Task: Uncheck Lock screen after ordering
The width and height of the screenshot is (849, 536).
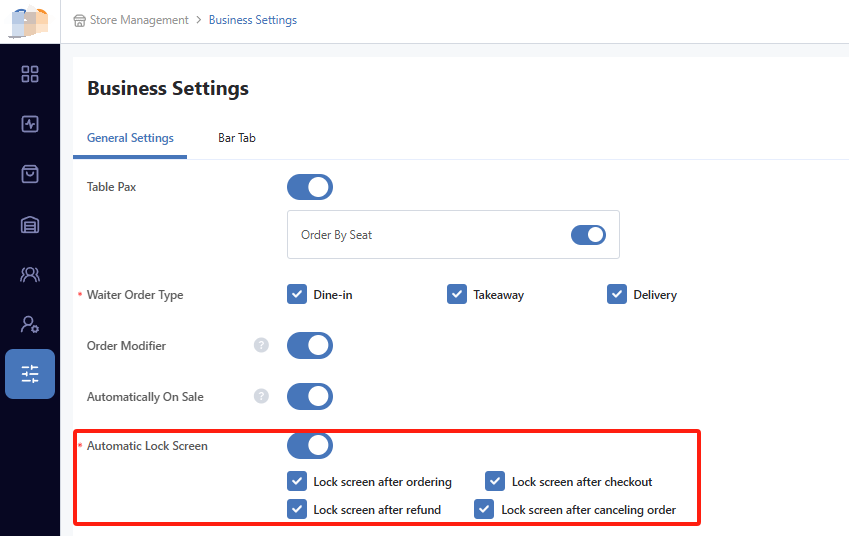Action: (x=297, y=481)
